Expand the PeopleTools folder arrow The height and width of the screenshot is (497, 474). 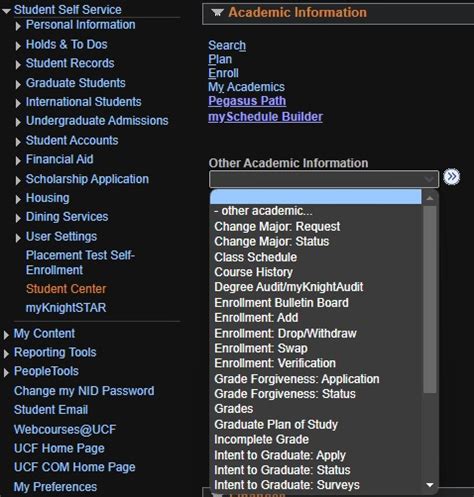pyautogui.click(x=6, y=373)
